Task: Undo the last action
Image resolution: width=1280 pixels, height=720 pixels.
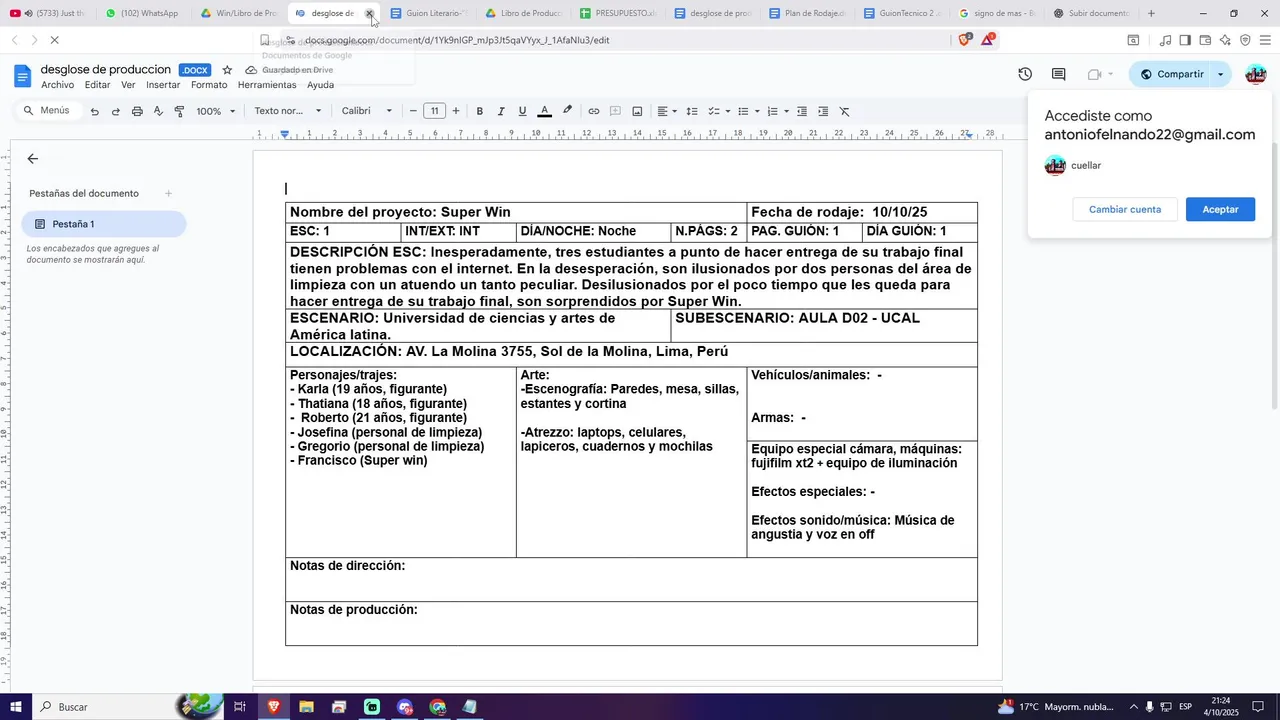Action: (95, 111)
